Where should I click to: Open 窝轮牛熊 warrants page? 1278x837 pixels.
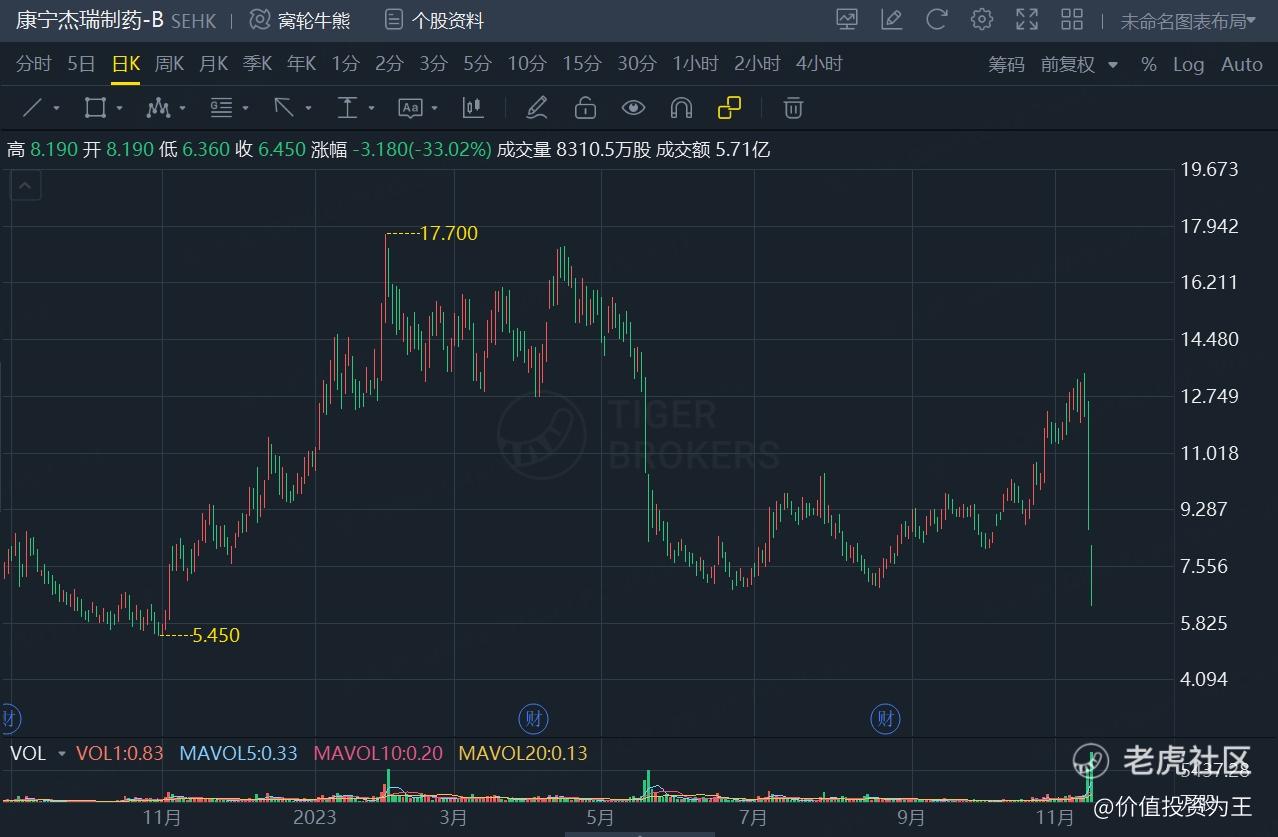300,20
